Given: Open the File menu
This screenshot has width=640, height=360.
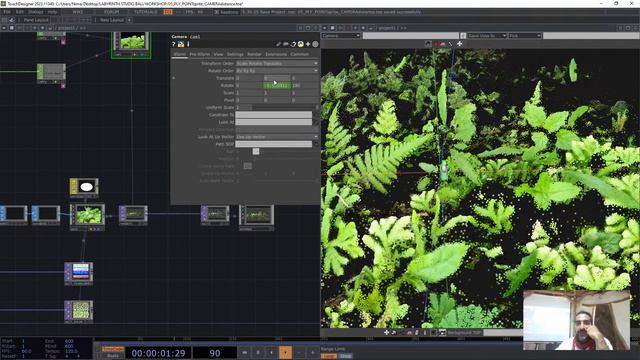Looking at the screenshot, I should [x=7, y=12].
